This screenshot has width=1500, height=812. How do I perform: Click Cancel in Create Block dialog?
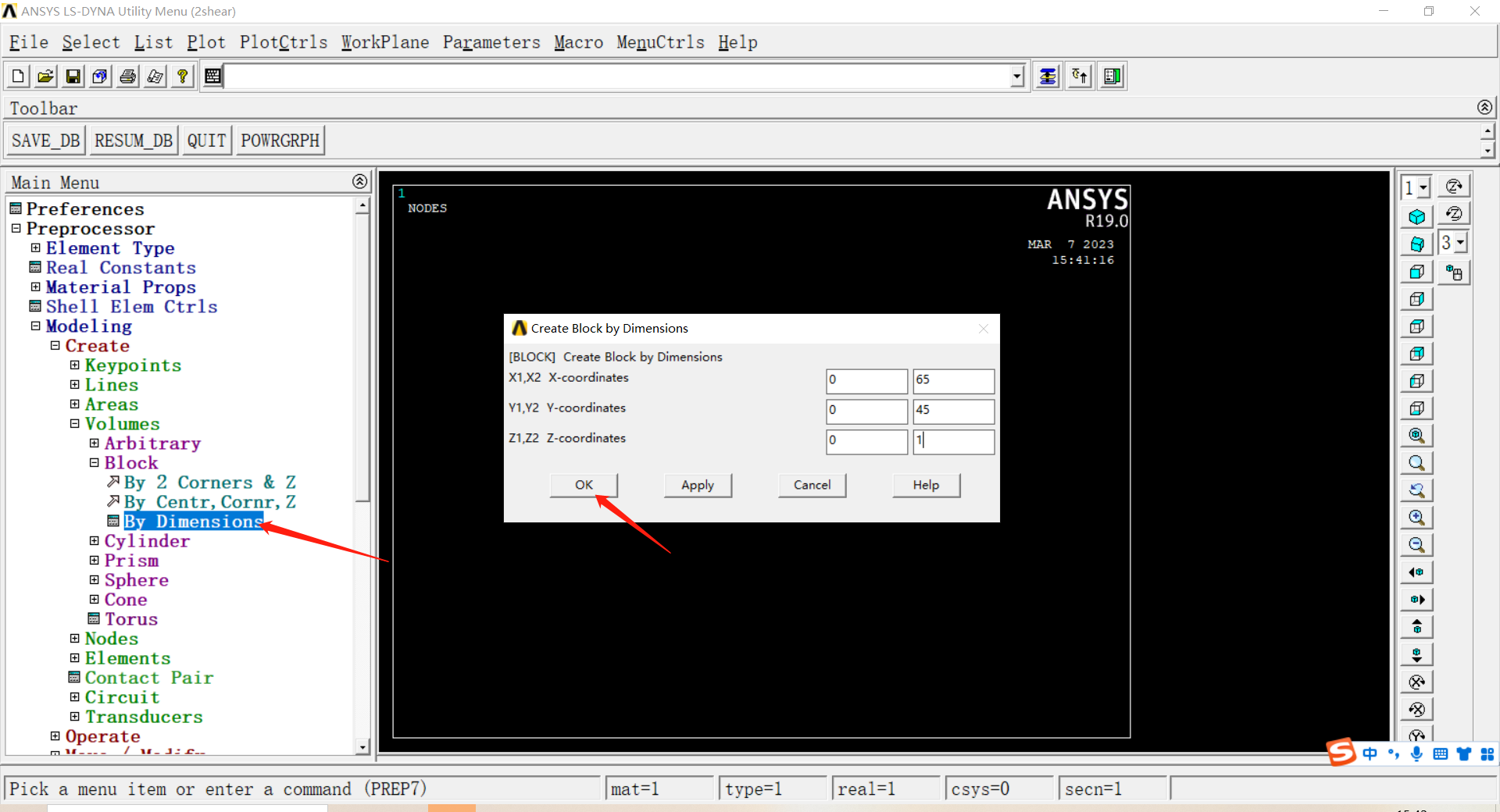coord(812,485)
